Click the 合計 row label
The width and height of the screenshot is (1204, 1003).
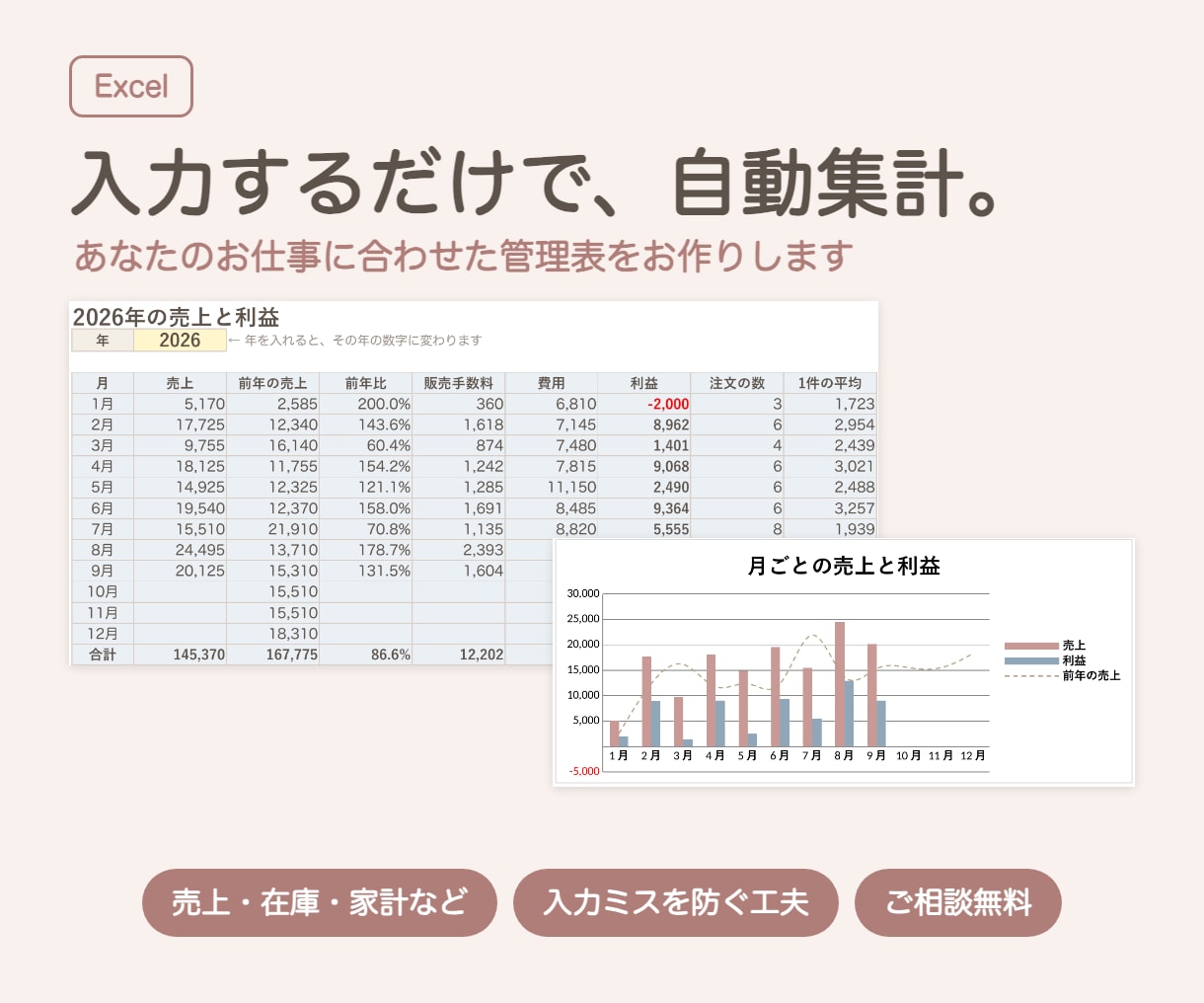tap(103, 655)
